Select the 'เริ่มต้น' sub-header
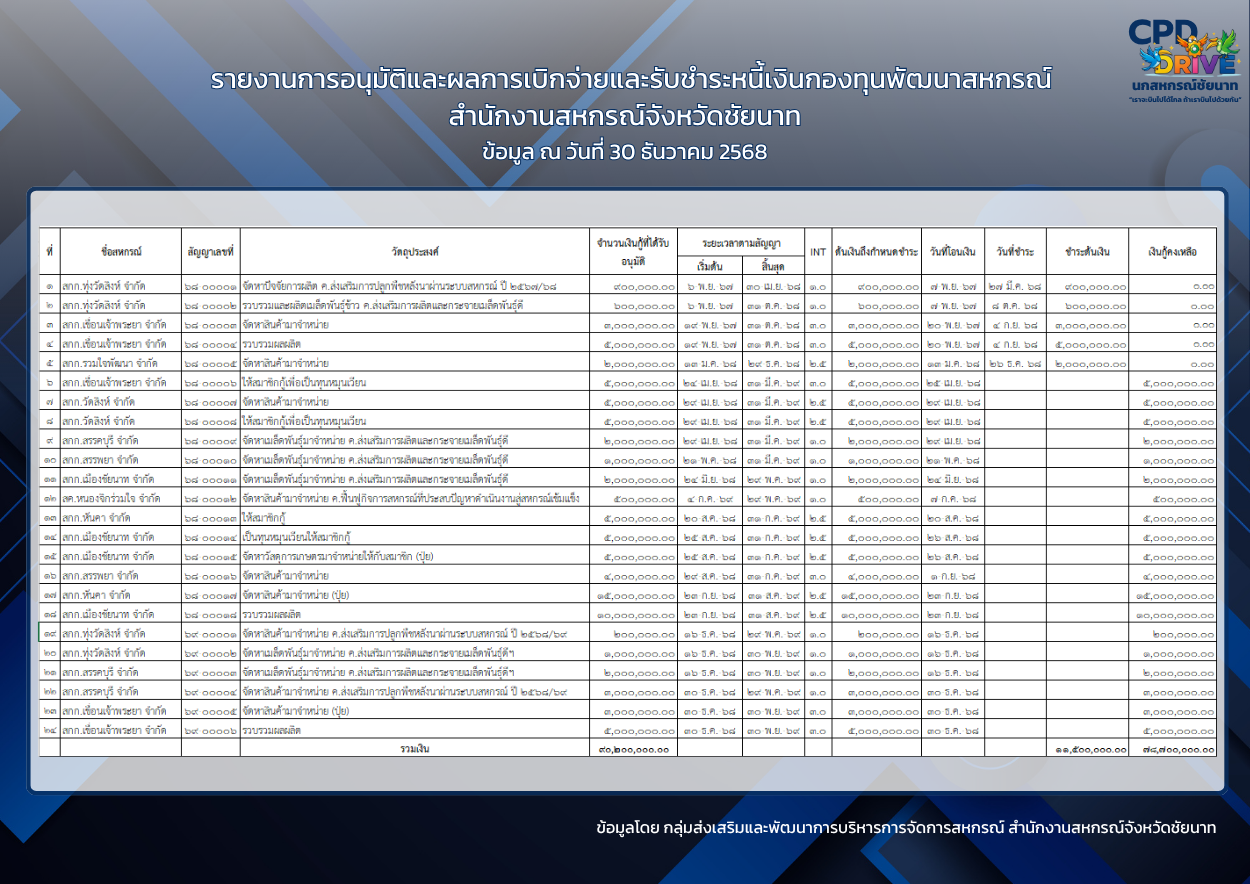Screen dimensions: 1250x884 [710, 265]
